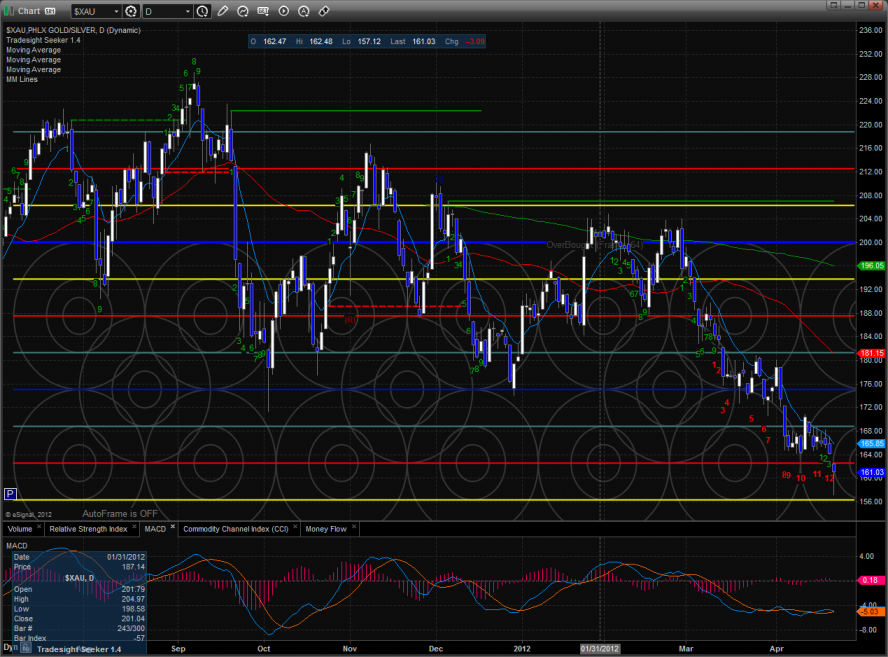Toggle the AutoFrame is OFF label

(x=120, y=513)
